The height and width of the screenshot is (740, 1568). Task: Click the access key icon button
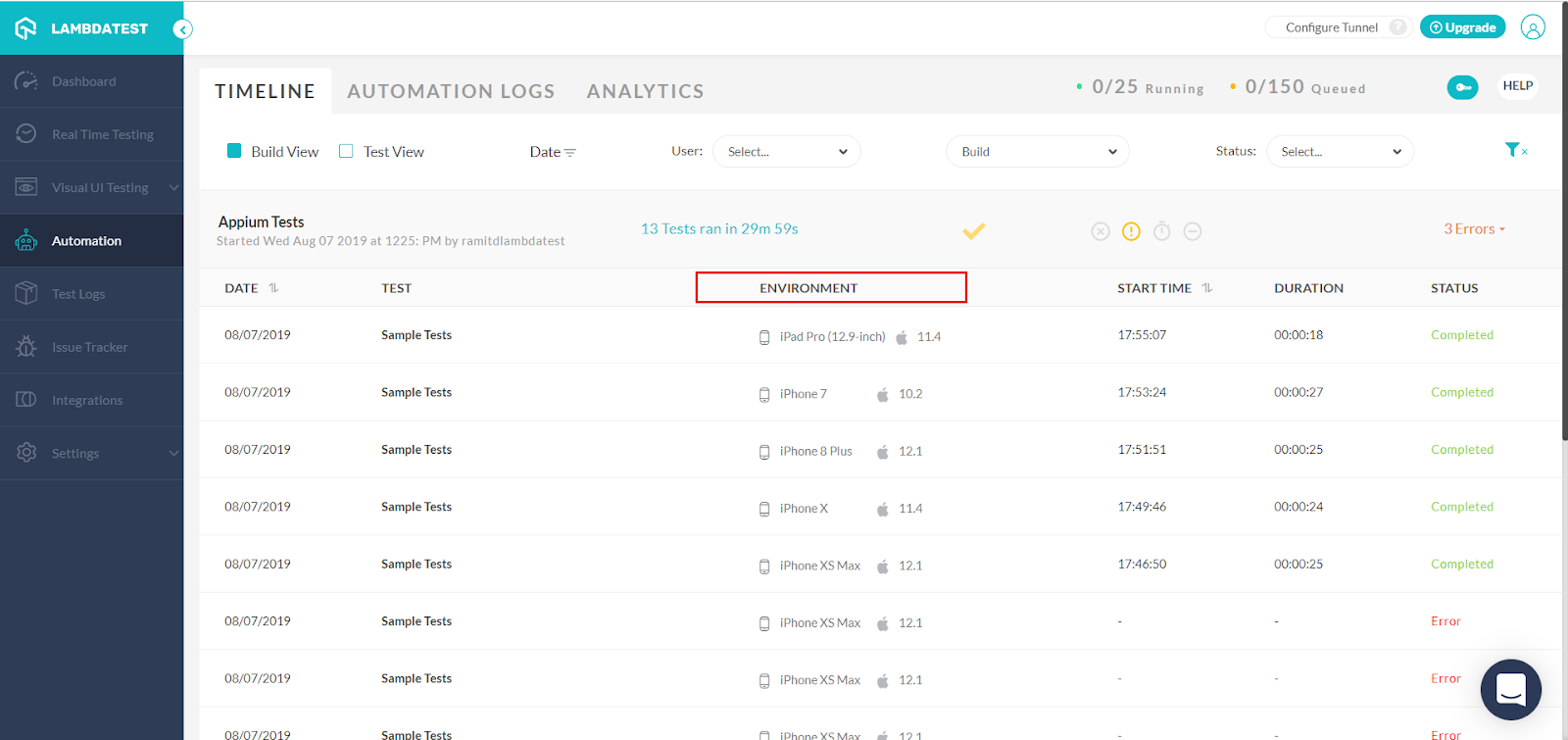tap(1462, 87)
